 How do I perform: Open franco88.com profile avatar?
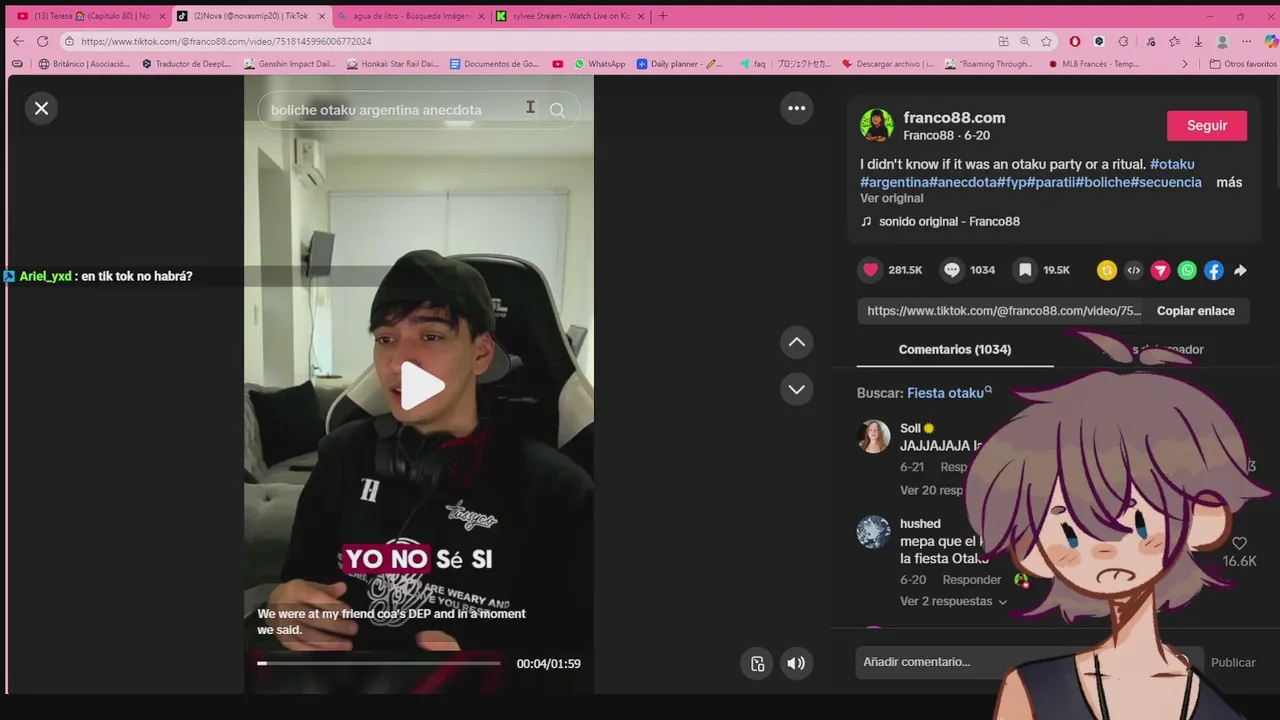877,125
